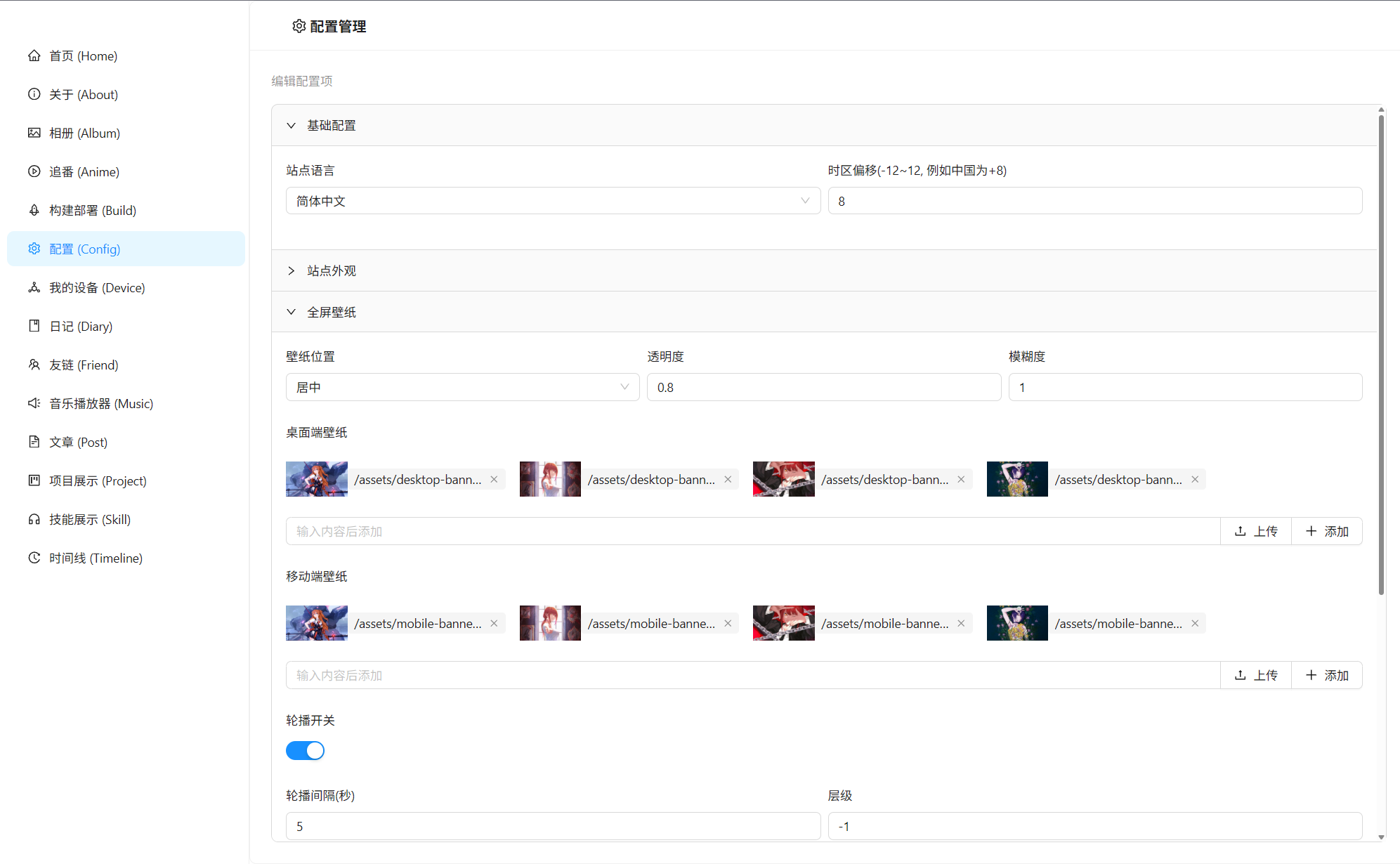1400x864 pixels.
Task: Go to 技能展示 (Skill) page
Action: coord(126,519)
